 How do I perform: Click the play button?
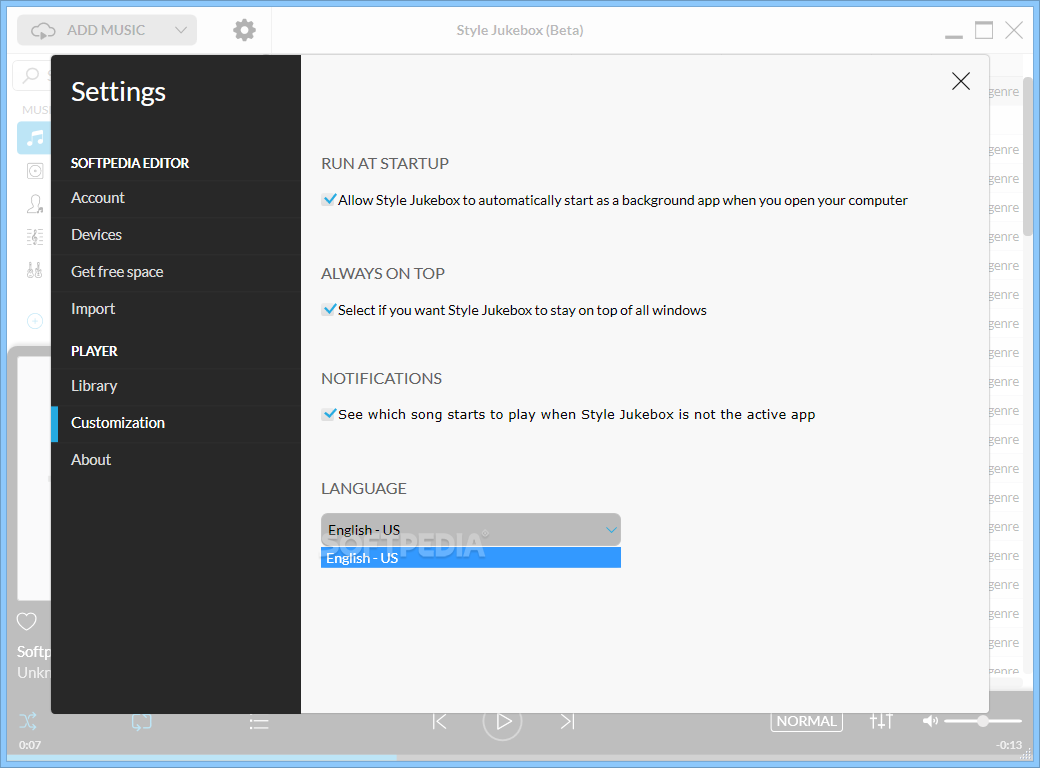pos(503,721)
